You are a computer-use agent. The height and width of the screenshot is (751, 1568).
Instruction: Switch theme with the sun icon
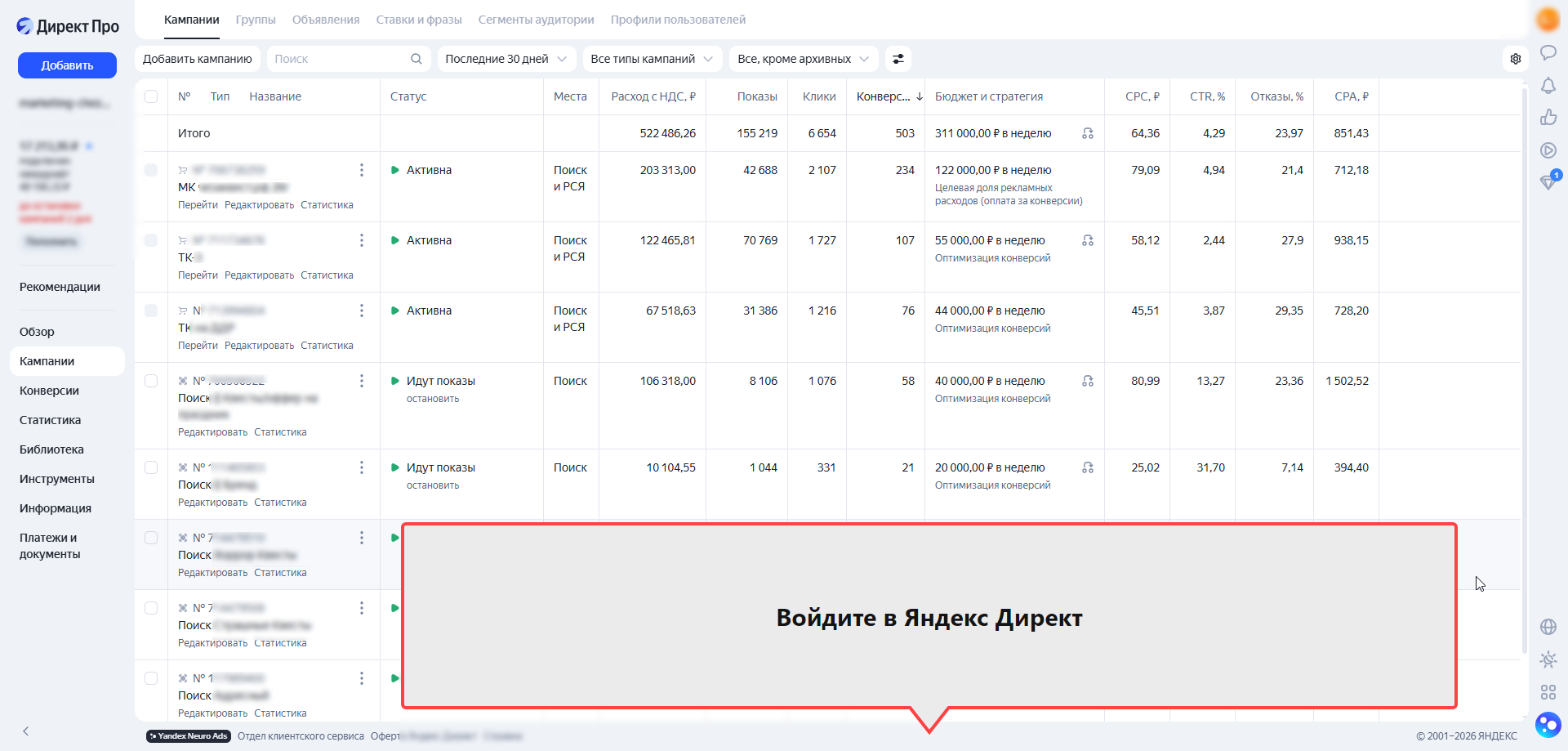click(1548, 659)
